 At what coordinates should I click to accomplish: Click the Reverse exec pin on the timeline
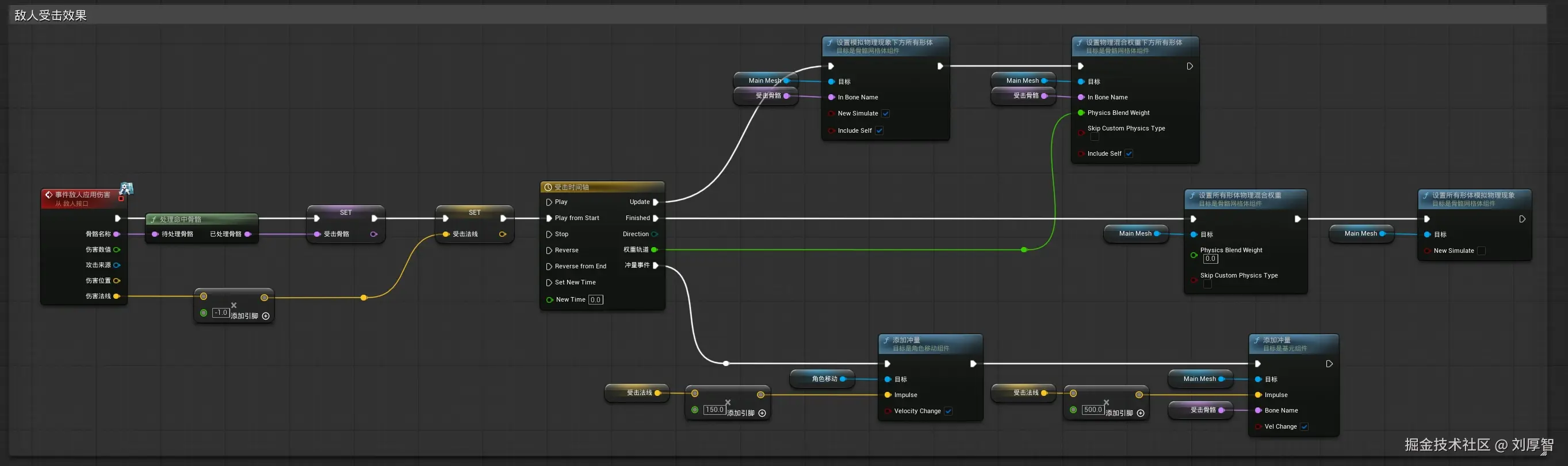click(x=549, y=251)
